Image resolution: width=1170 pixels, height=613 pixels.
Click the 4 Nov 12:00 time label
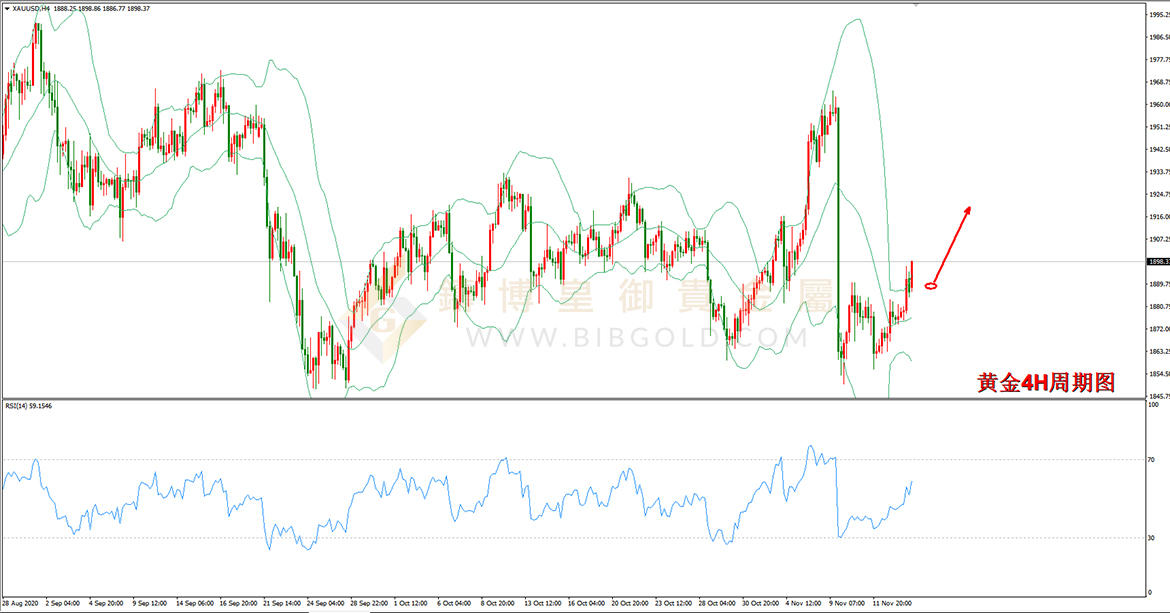pyautogui.click(x=804, y=603)
